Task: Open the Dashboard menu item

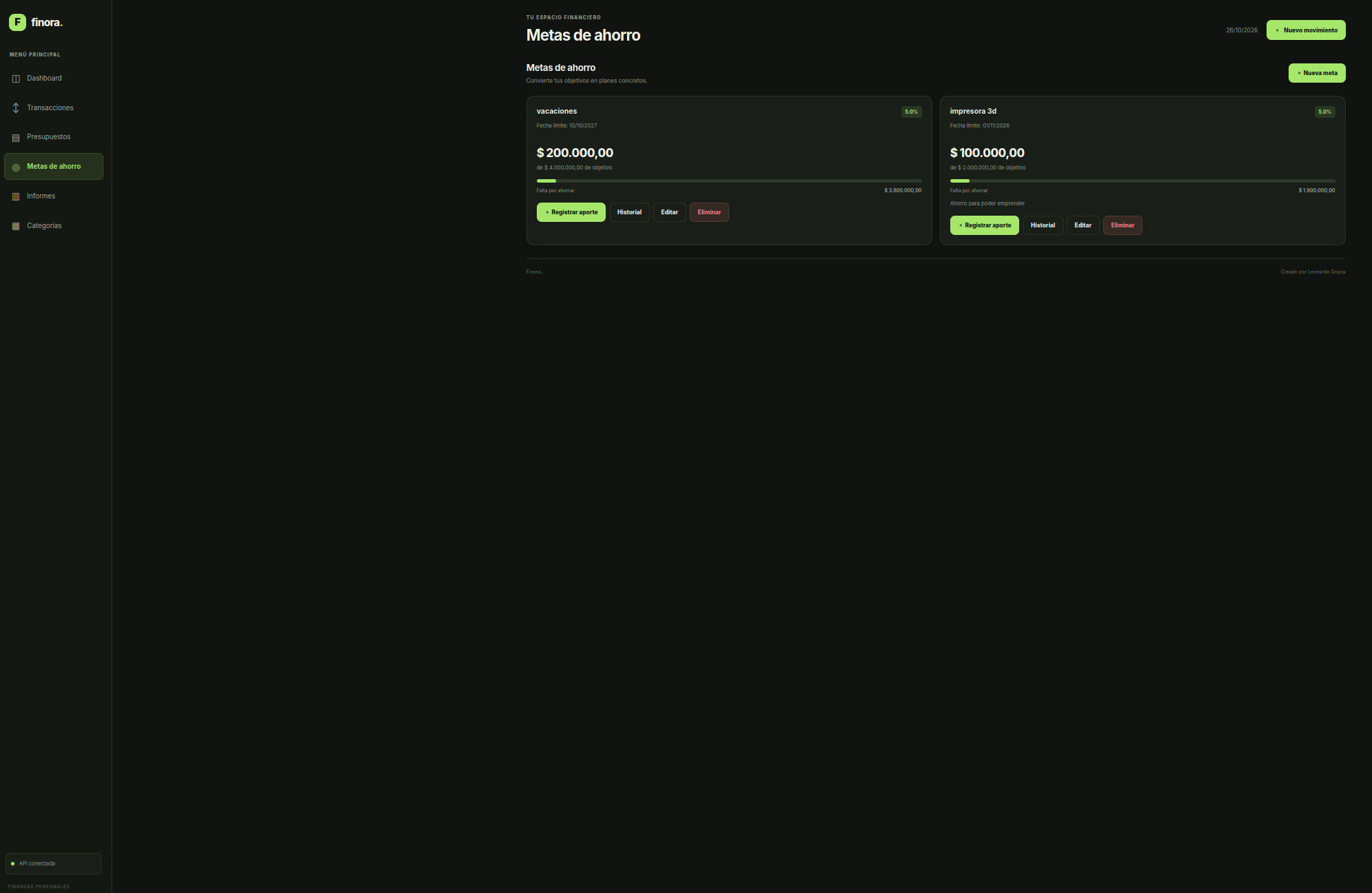Action: 54,79
